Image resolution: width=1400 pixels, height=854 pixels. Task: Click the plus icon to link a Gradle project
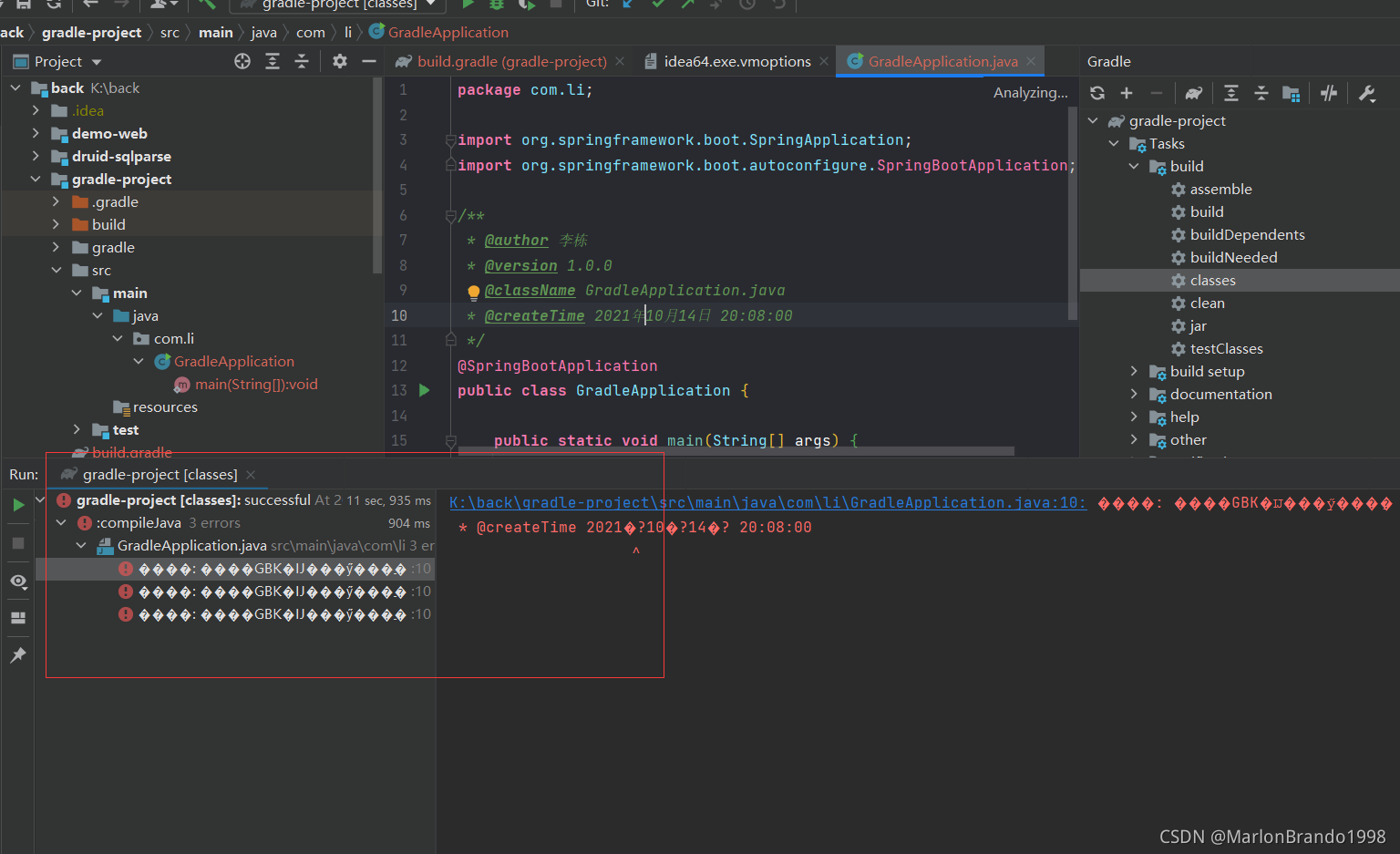pos(1127,93)
